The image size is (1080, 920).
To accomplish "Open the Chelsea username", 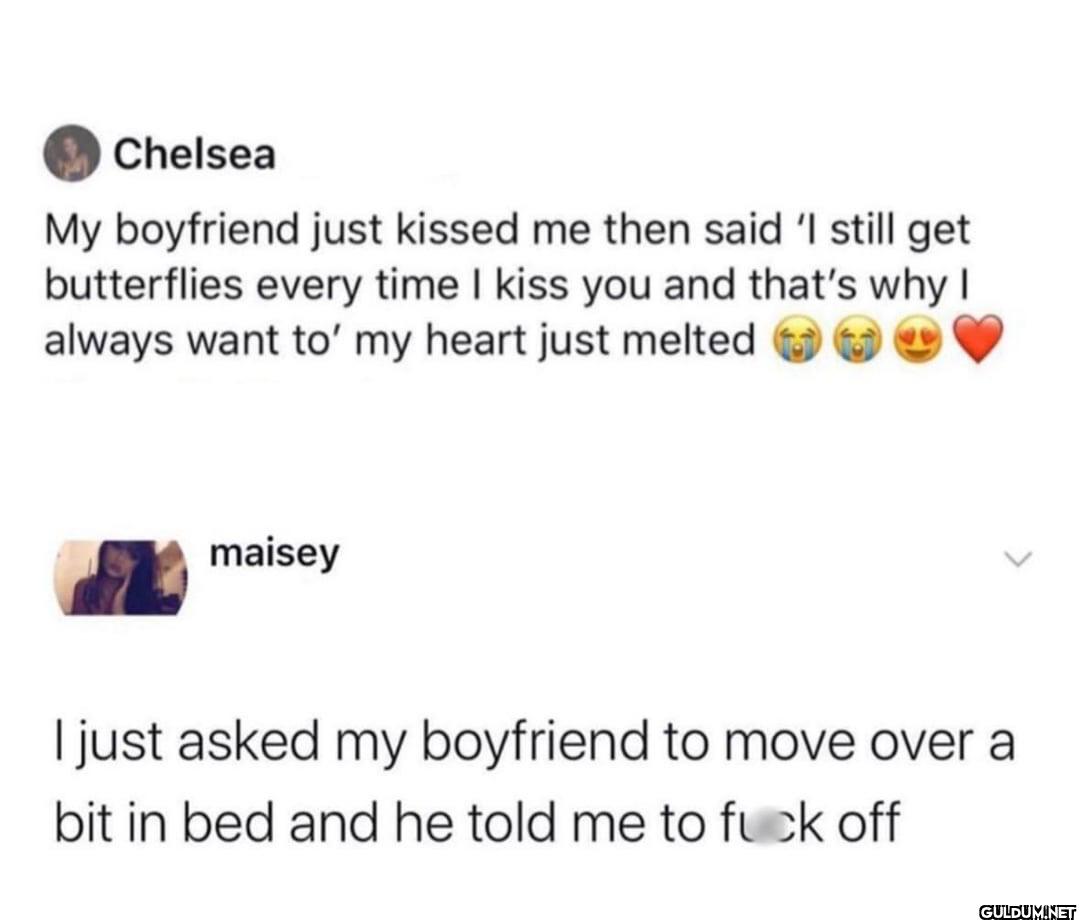I will (x=194, y=155).
